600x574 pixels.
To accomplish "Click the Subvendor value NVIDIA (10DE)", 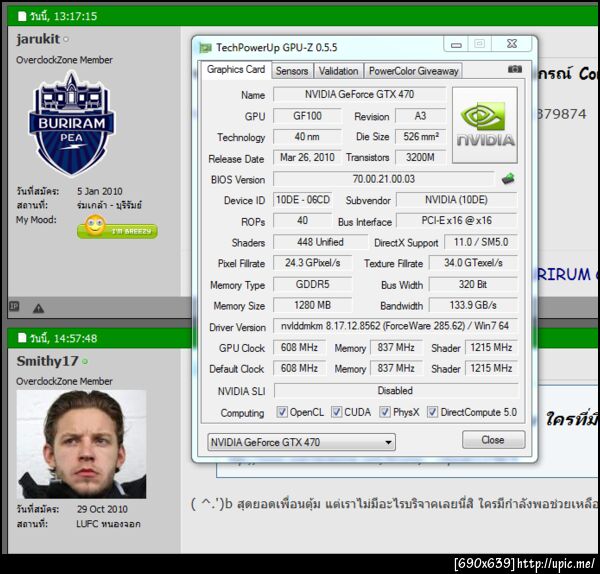I will pos(457,200).
